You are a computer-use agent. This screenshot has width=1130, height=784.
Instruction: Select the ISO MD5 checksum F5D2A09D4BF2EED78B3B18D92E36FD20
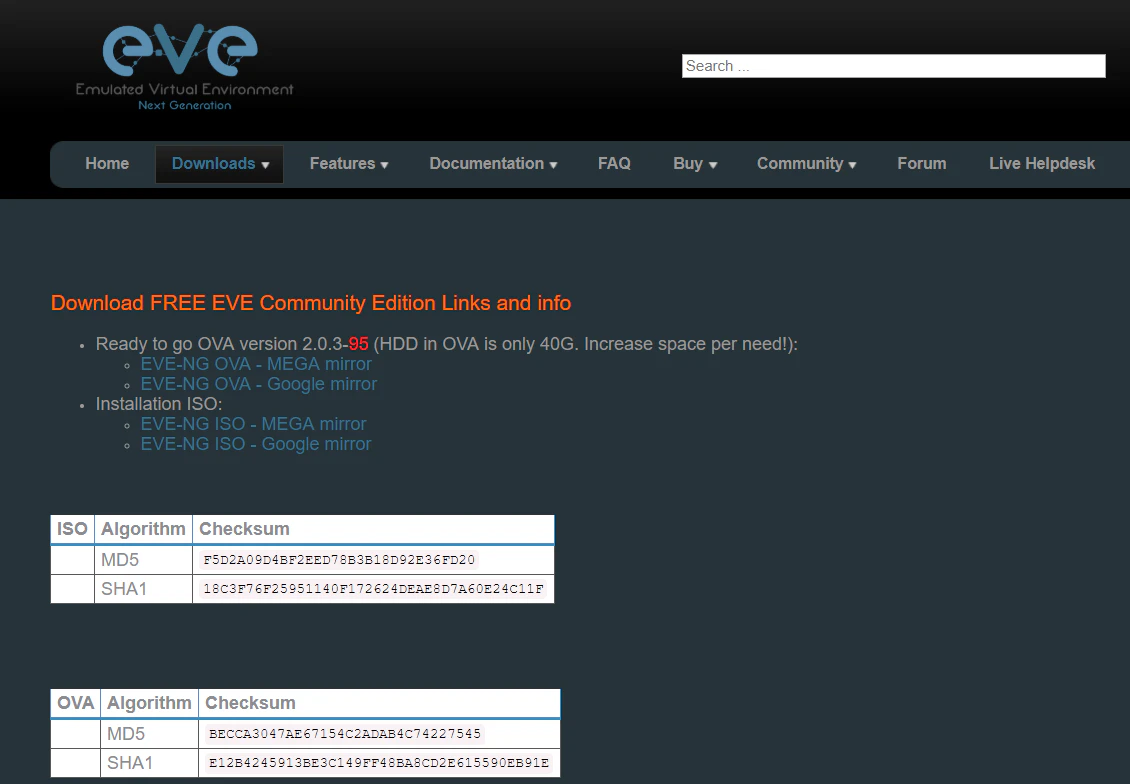[x=339, y=560]
